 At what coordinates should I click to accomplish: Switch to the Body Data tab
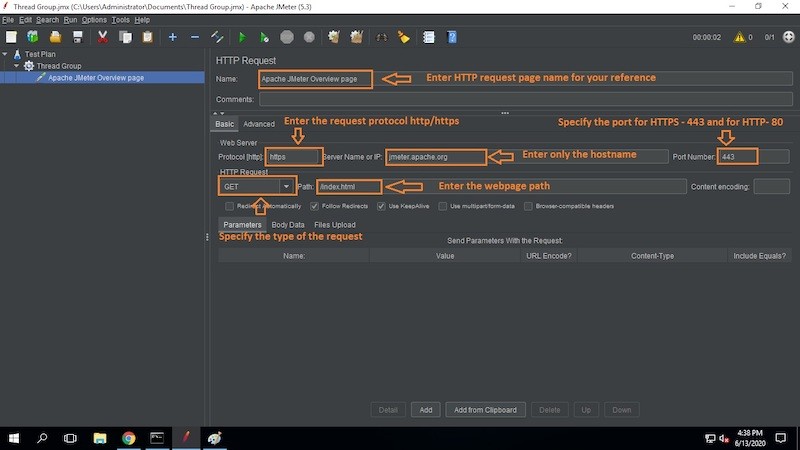click(x=288, y=224)
